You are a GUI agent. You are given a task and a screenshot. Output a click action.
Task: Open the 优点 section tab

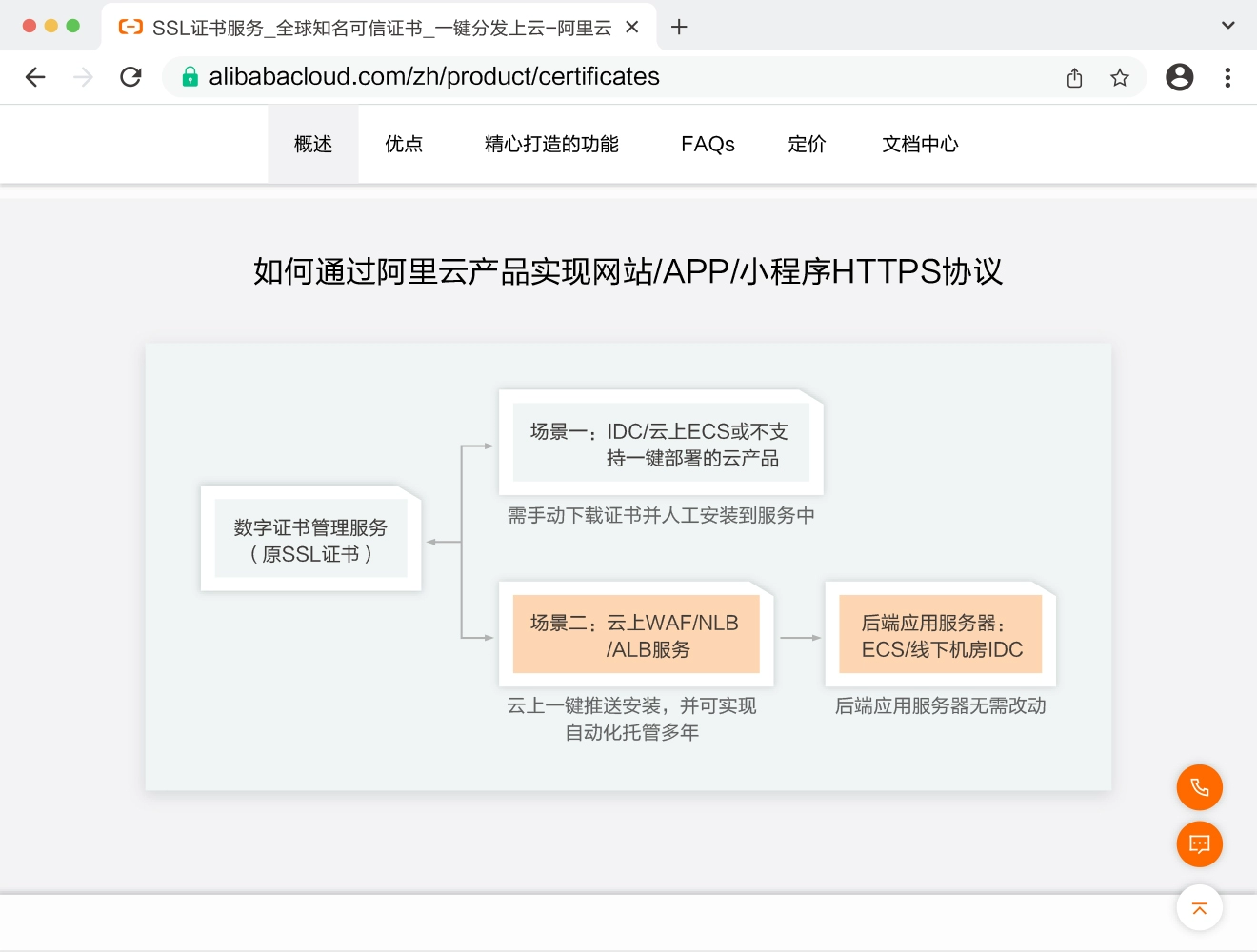click(x=404, y=144)
